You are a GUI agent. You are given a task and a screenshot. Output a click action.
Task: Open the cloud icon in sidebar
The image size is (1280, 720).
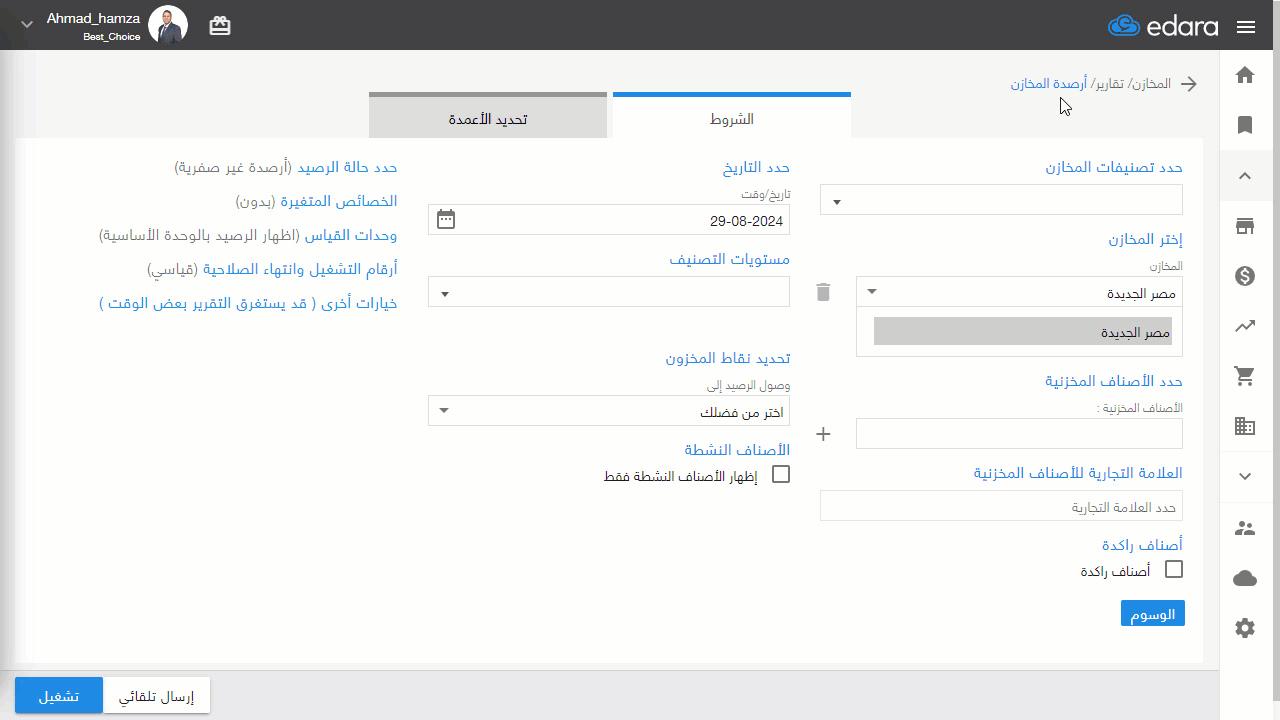click(x=1245, y=578)
